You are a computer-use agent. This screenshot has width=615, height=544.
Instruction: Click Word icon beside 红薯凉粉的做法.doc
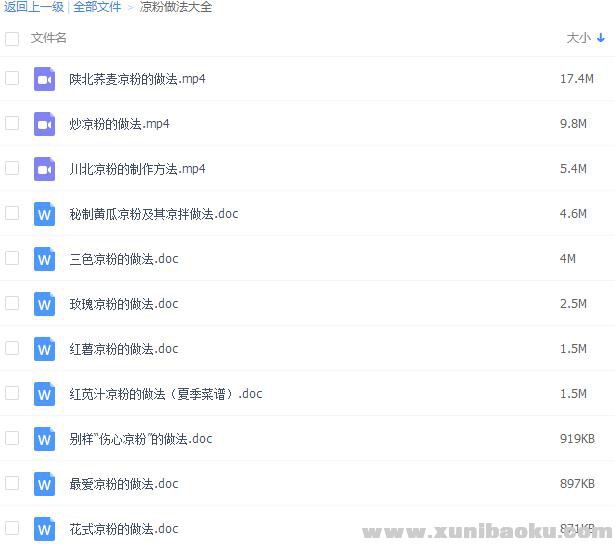pyautogui.click(x=44, y=349)
